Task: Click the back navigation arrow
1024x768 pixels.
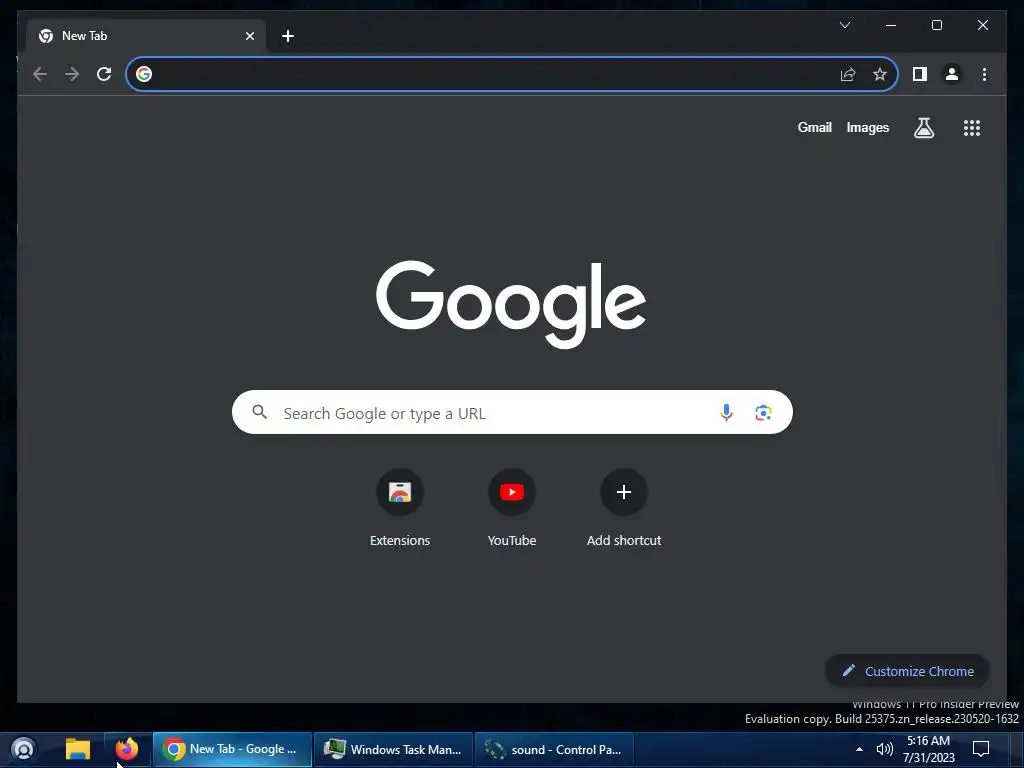Action: 40,74
